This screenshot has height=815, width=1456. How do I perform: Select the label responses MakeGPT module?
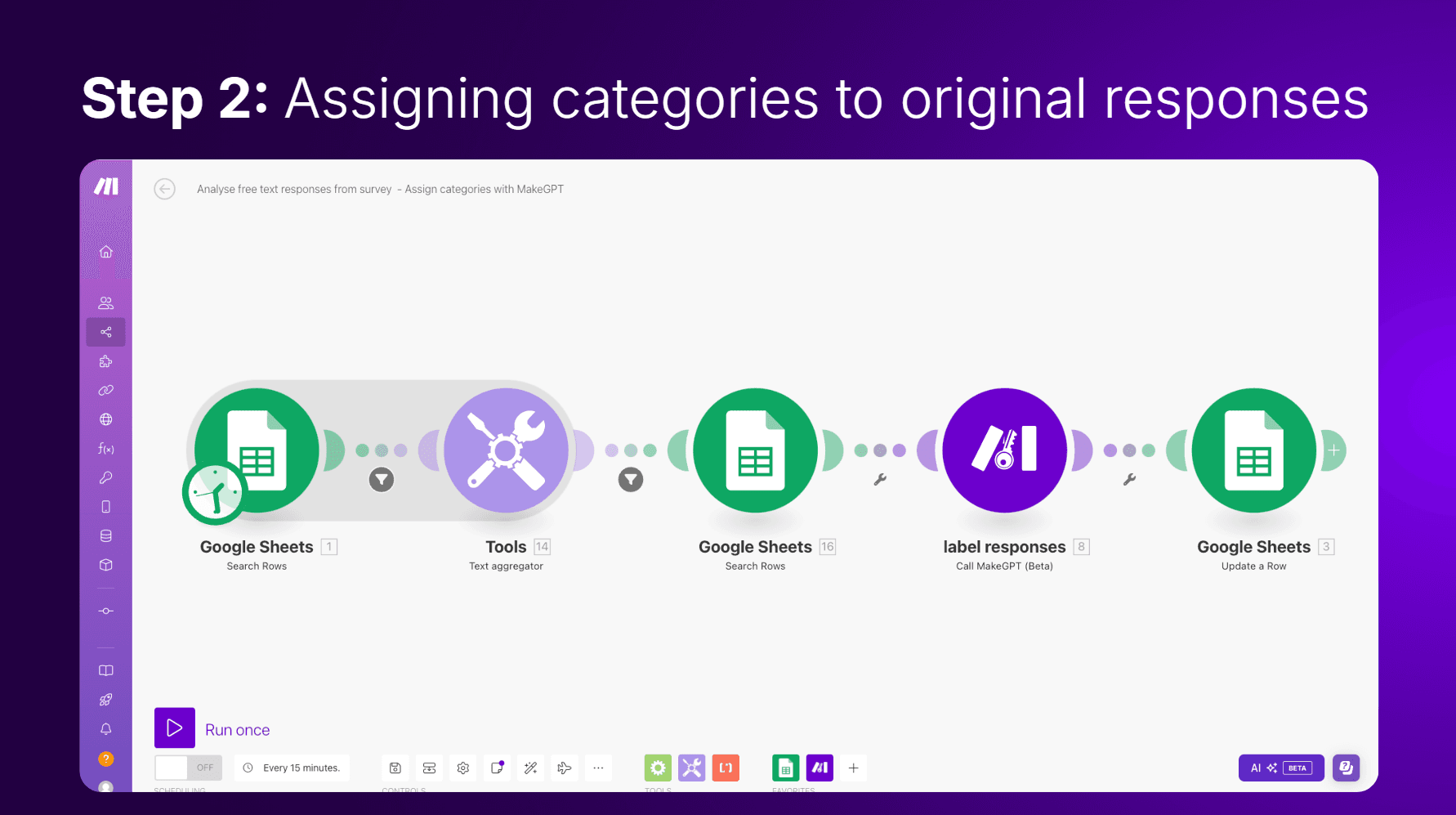pyautogui.click(x=1004, y=450)
